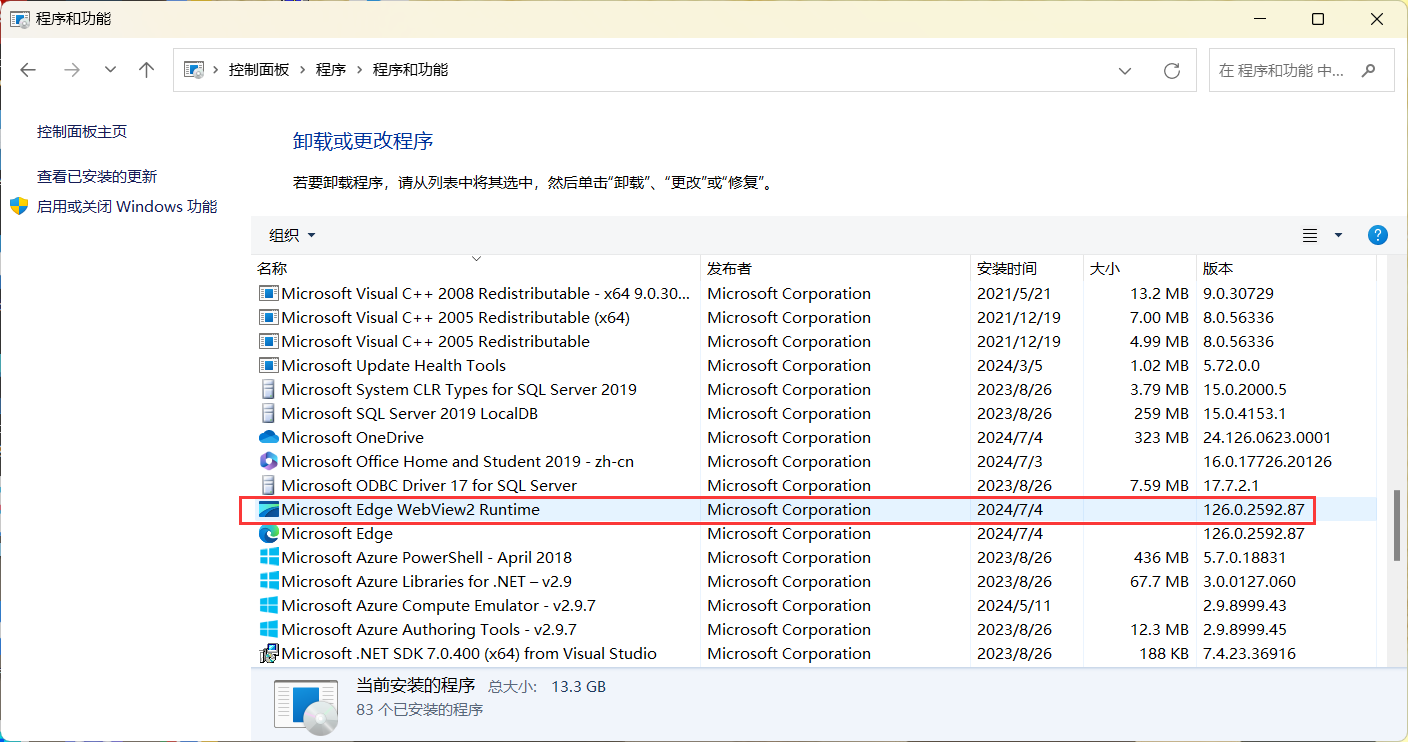Screen dimensions: 1408x742
Task: Click the Office Home and Student icon
Action: 268,462
